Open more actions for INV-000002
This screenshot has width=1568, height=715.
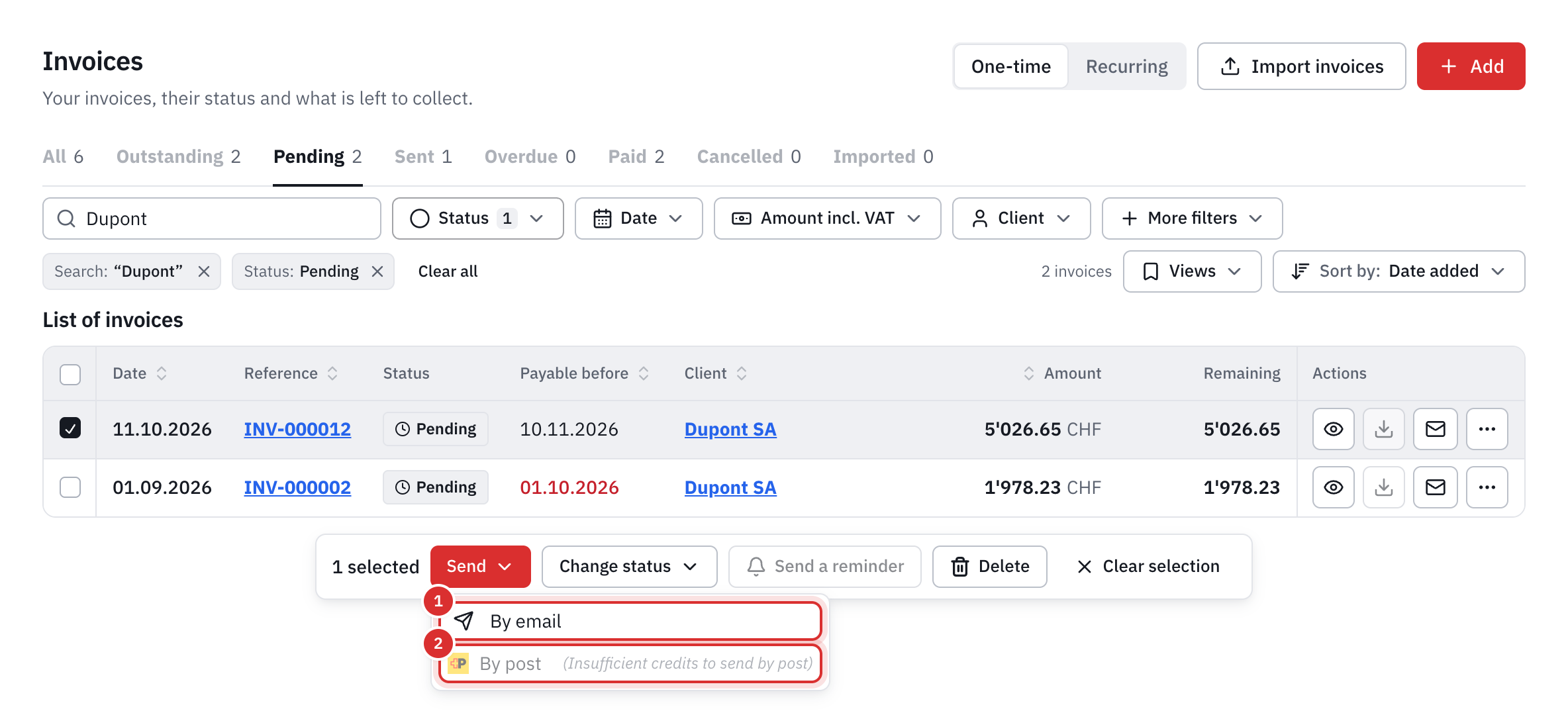tap(1487, 487)
